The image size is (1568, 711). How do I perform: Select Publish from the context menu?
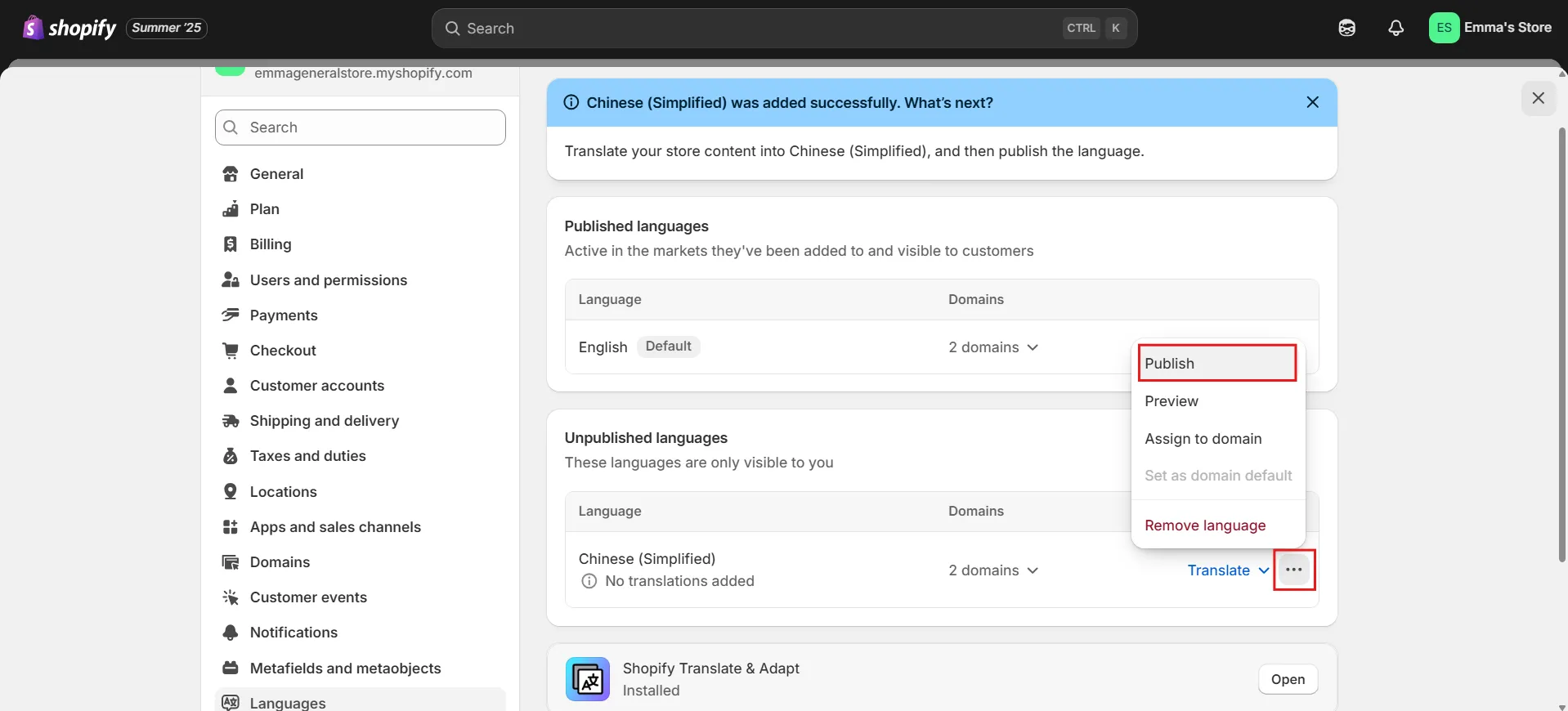(x=1217, y=364)
